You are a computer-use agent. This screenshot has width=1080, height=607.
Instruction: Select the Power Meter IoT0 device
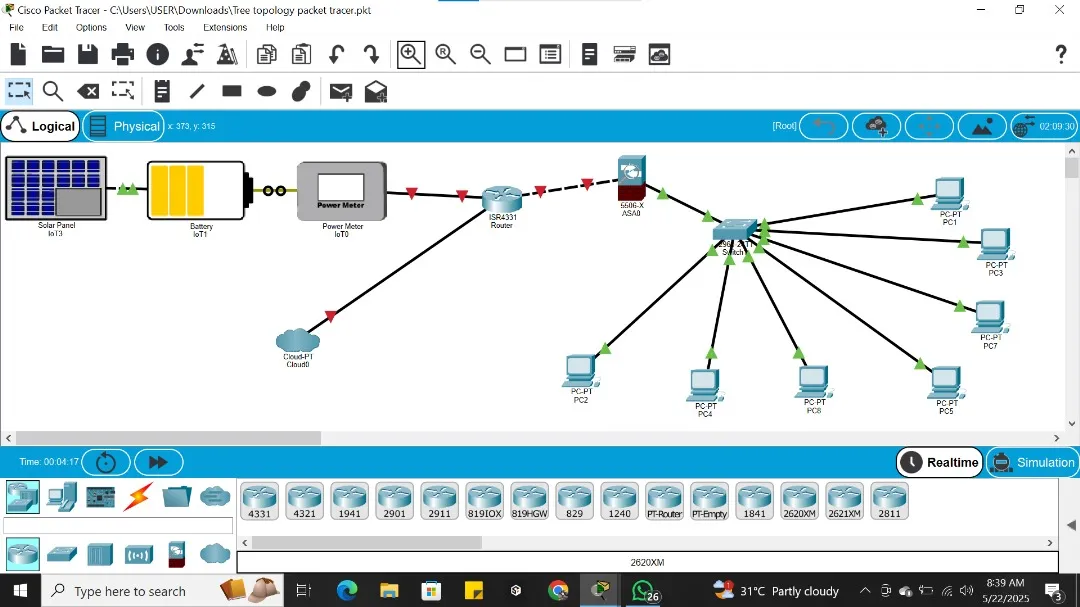[342, 191]
